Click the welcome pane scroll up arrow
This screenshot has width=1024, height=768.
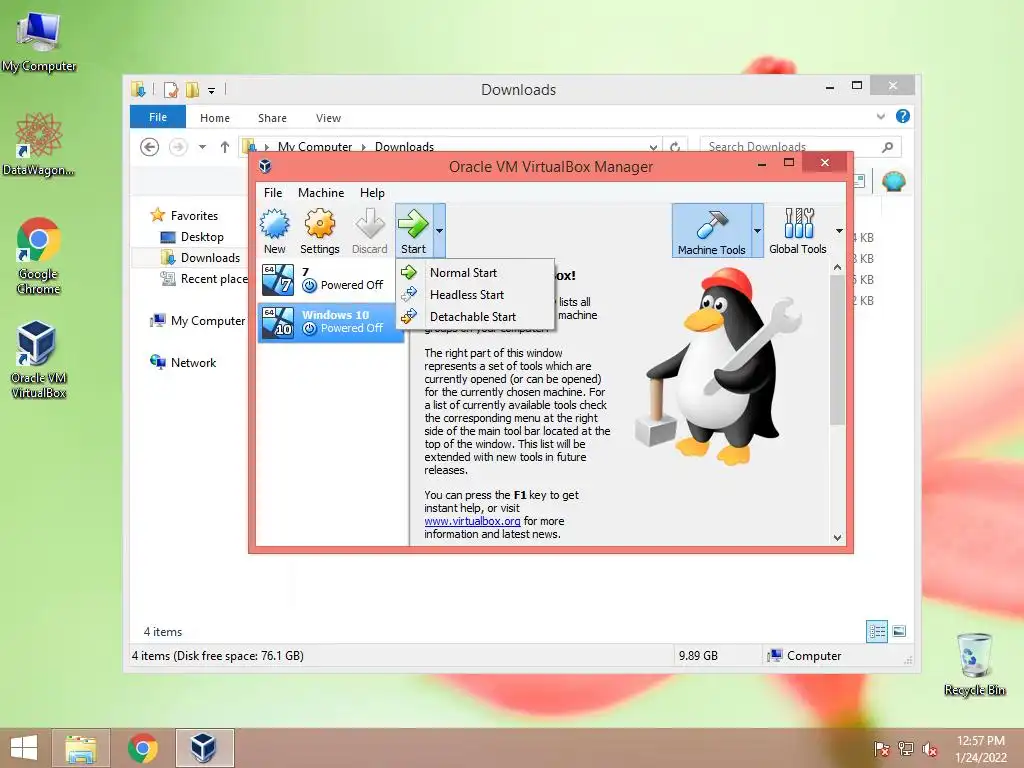tap(837, 268)
